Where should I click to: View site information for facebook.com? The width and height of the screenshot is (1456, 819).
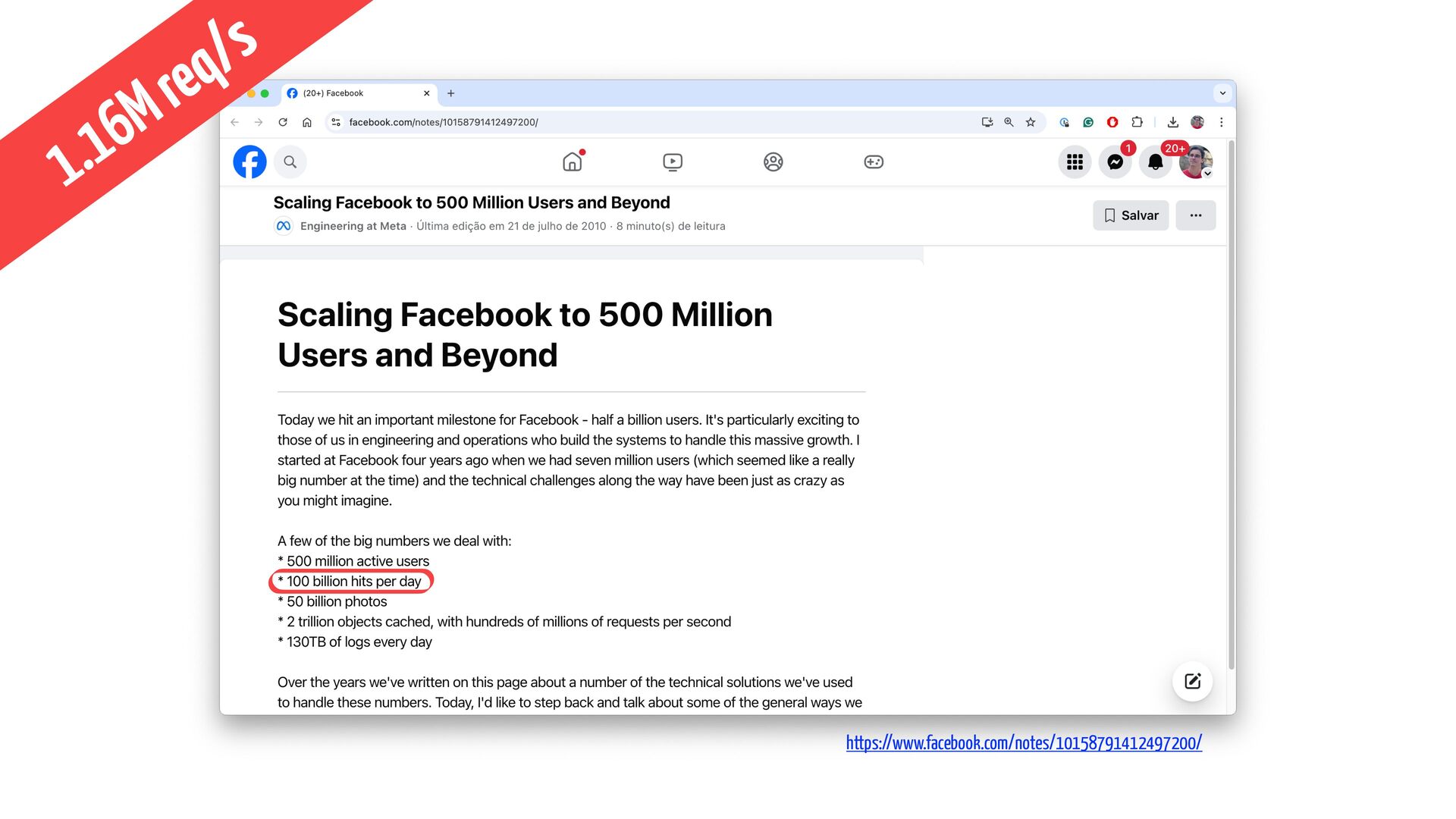(336, 122)
